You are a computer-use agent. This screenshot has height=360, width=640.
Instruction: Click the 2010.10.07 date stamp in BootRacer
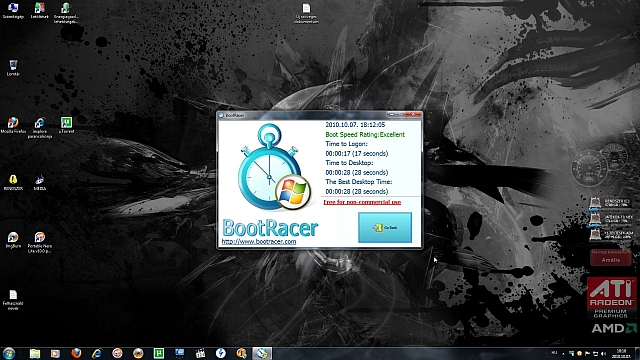pos(355,124)
